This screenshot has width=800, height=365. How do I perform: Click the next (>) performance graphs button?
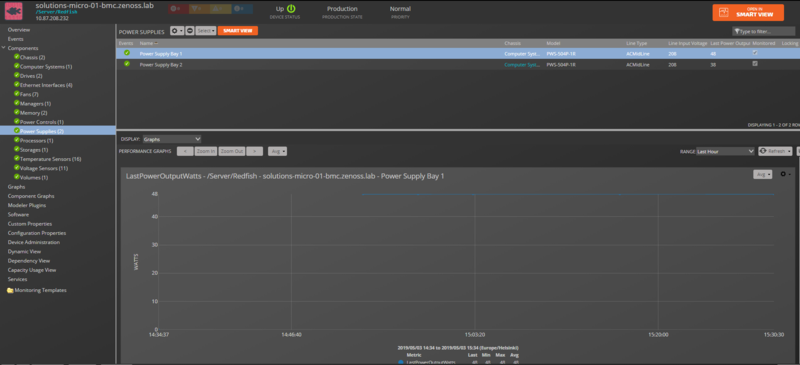coord(255,151)
